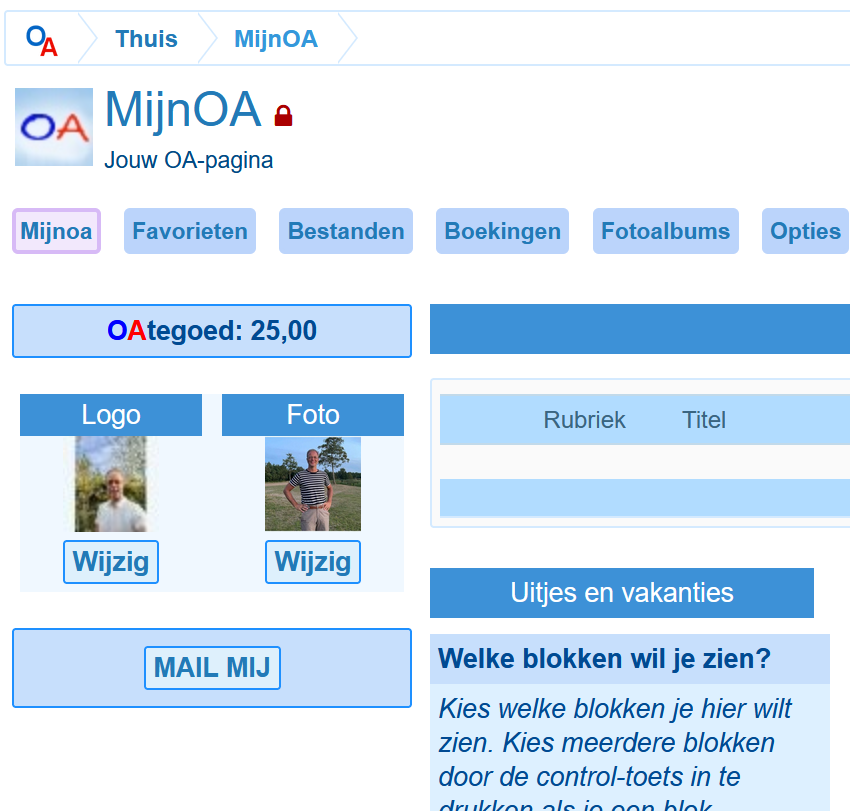Expand the Uitjes en vakanties header

tap(622, 593)
